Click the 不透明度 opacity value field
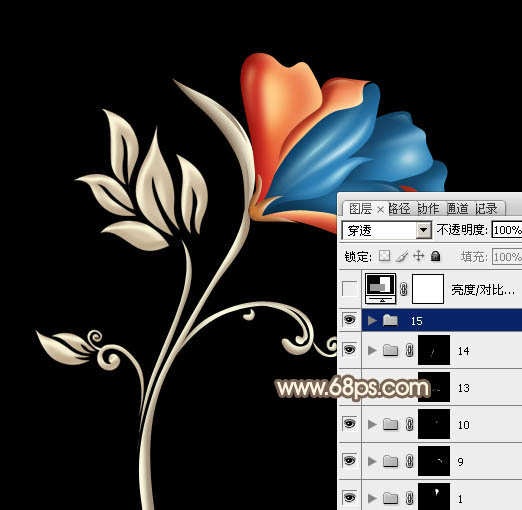Viewport: 522px width, 510px height. pyautogui.click(x=507, y=230)
